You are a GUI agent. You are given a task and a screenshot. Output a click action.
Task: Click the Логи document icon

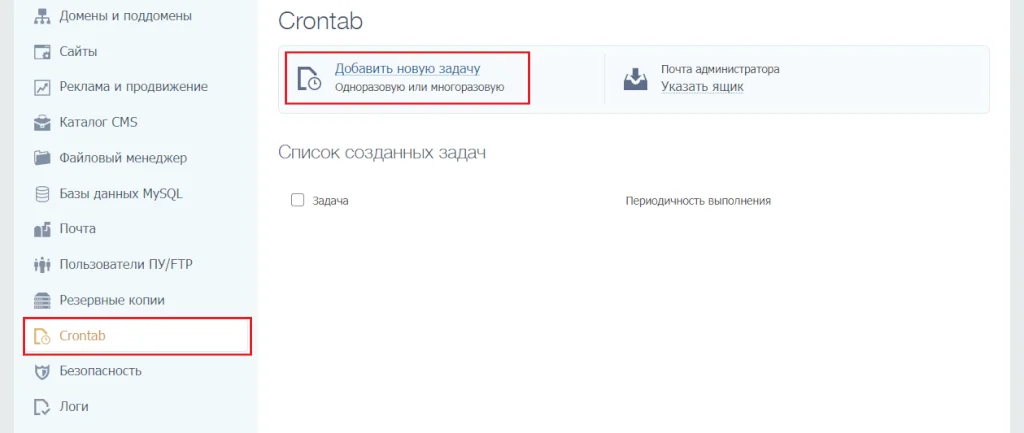42,407
